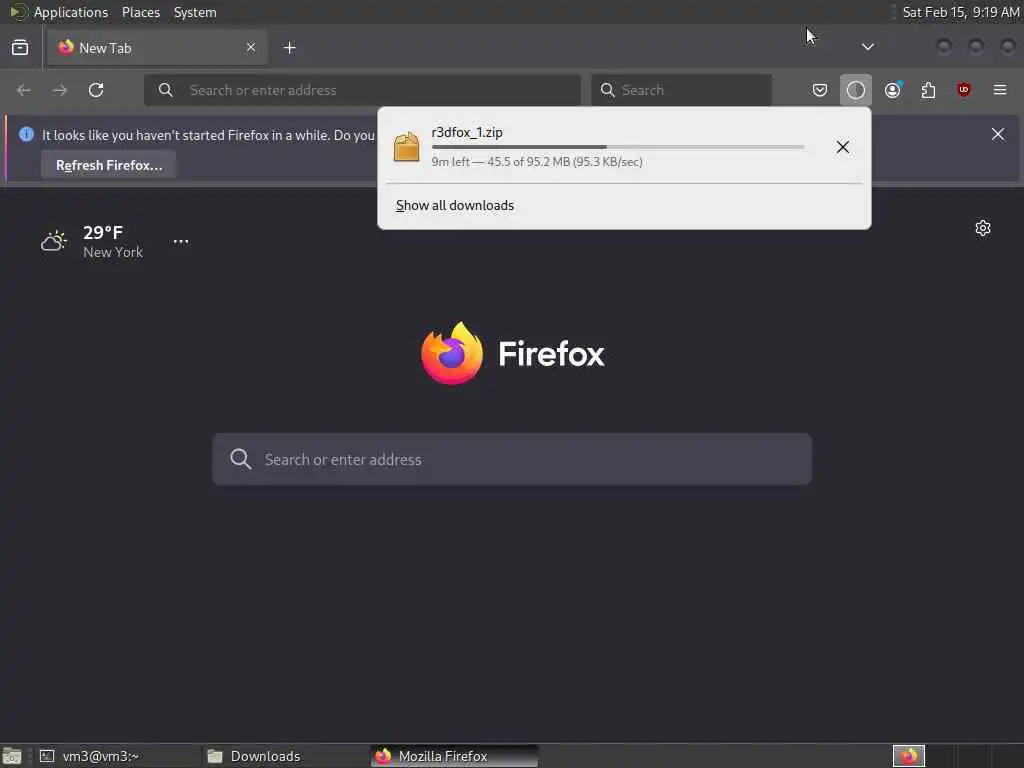Go forward with the forward arrow
This screenshot has width=1024, height=768.
pos(60,90)
